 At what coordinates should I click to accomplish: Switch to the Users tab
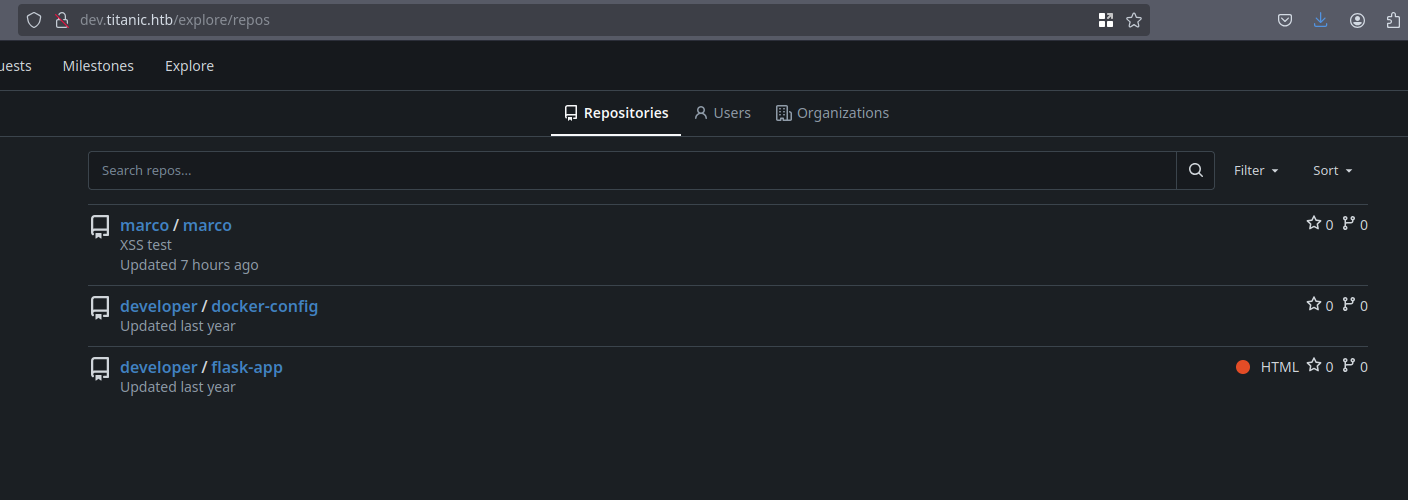(x=722, y=113)
